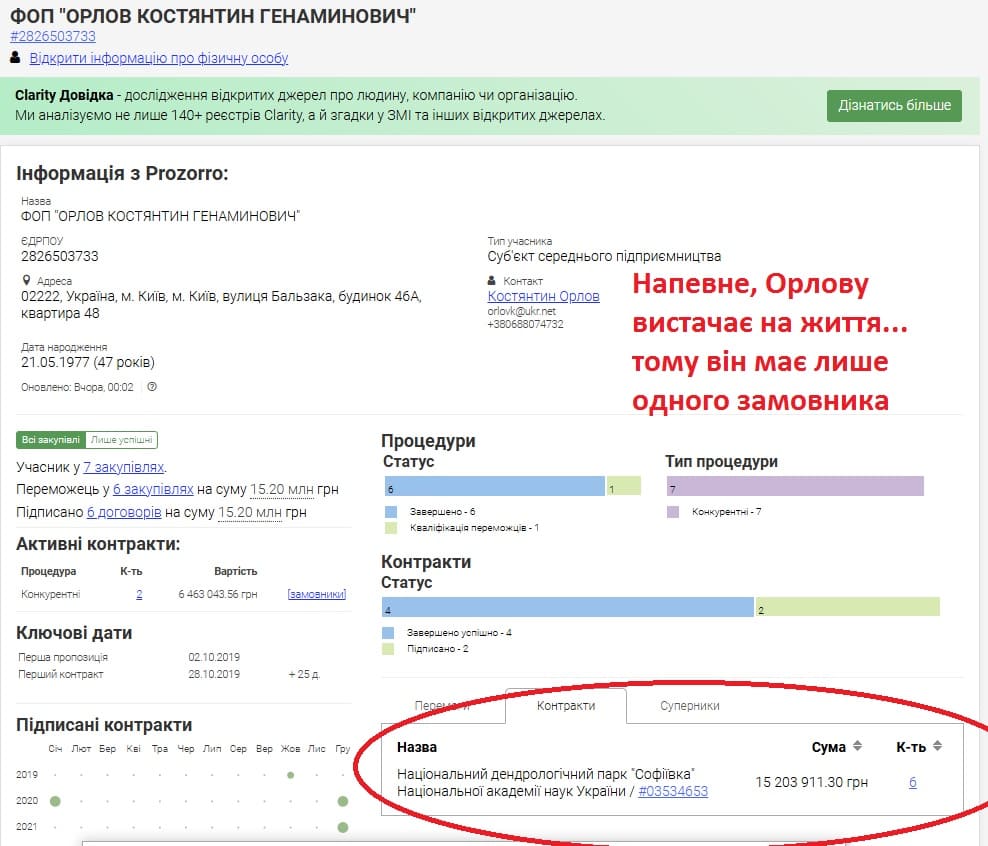Open the #03534653 customer code link
The height and width of the screenshot is (846, 988).
point(673,791)
